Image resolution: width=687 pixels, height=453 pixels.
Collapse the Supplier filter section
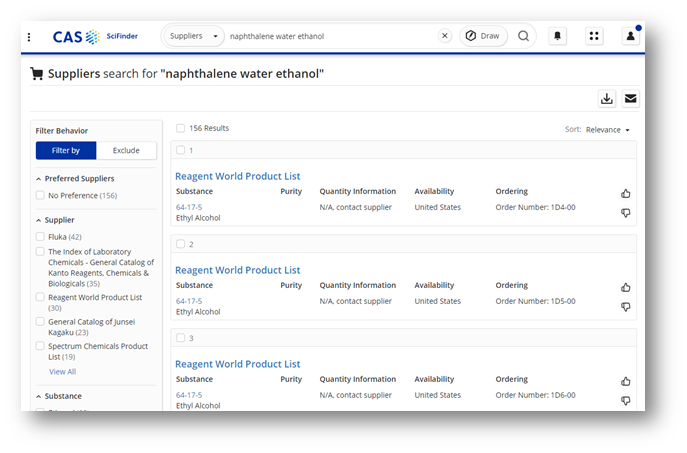point(39,220)
